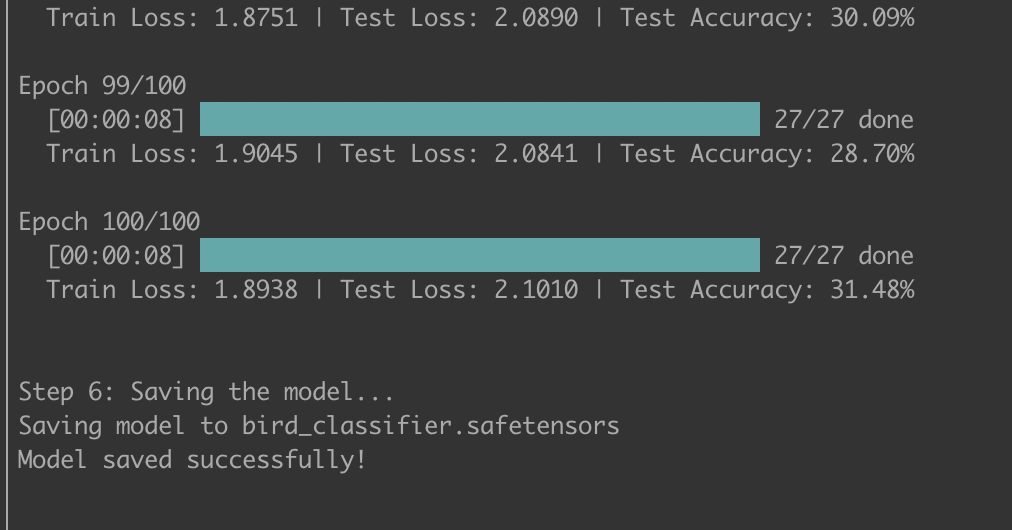Select the Test Accuracy 30.09% reading

[766, 18]
